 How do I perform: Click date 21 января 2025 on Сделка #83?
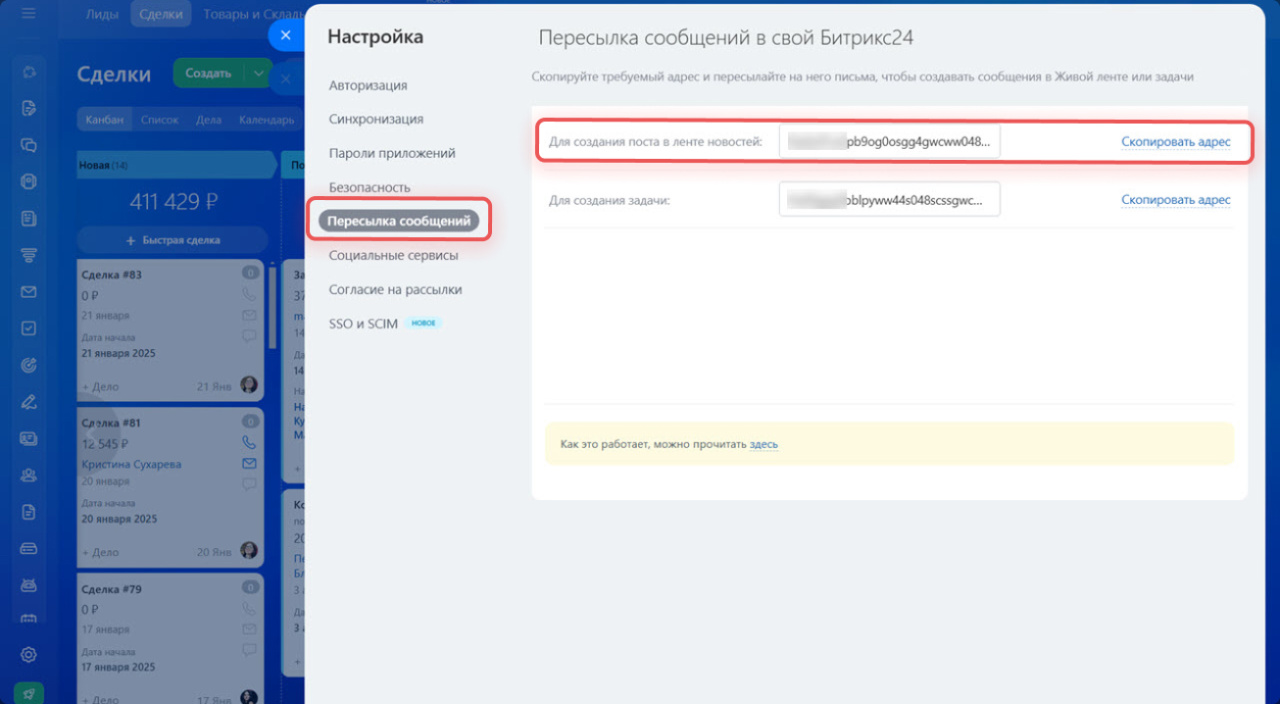pyautogui.click(x=119, y=353)
